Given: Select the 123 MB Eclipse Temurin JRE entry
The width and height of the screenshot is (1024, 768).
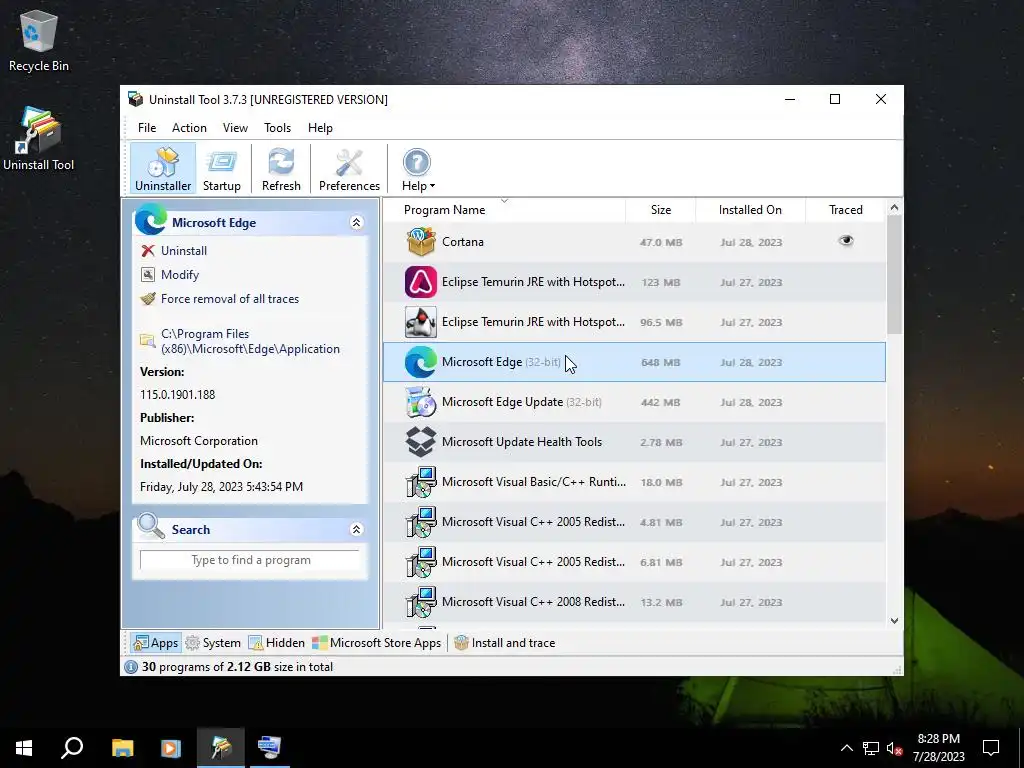Looking at the screenshot, I should point(634,282).
